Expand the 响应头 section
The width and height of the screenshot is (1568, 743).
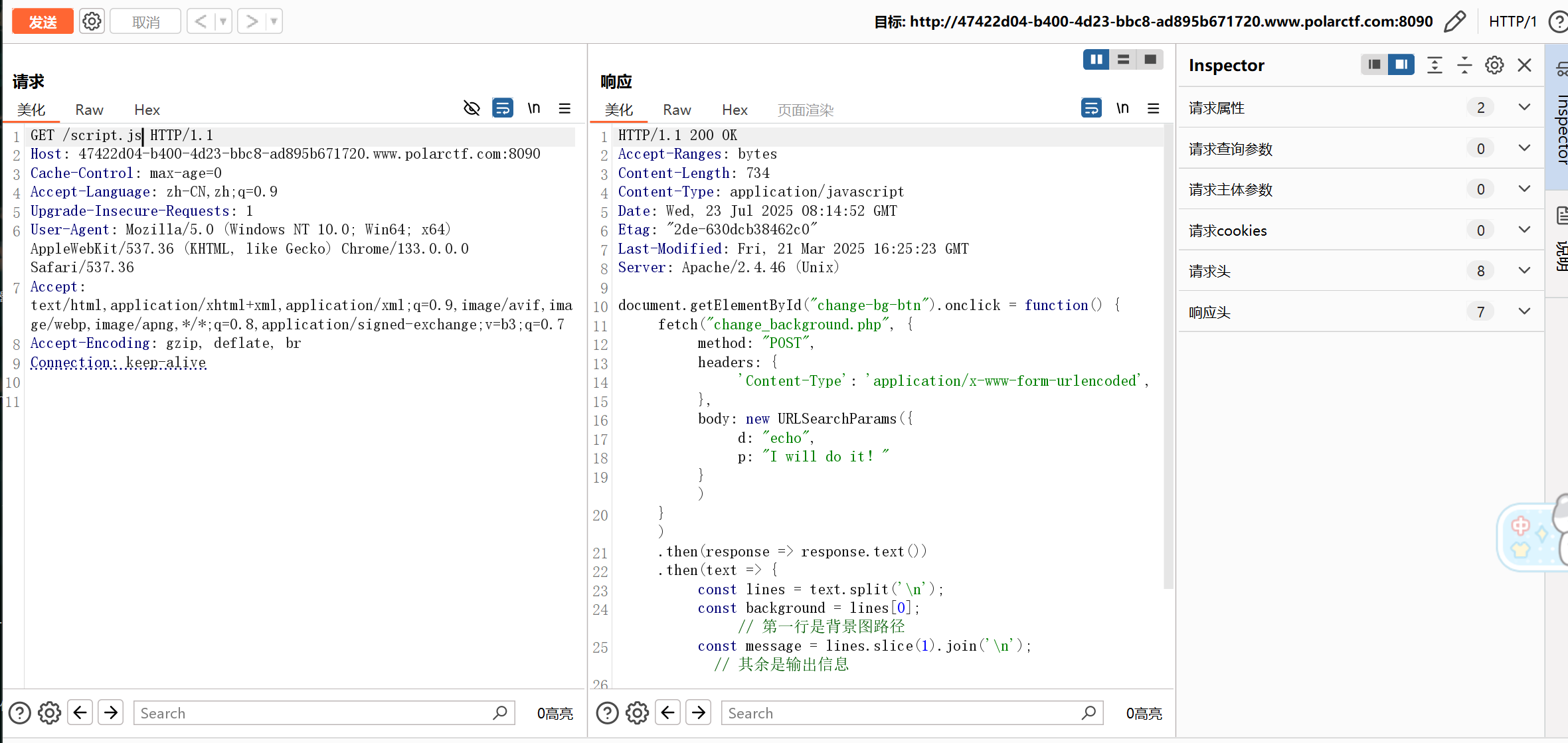tap(1524, 311)
